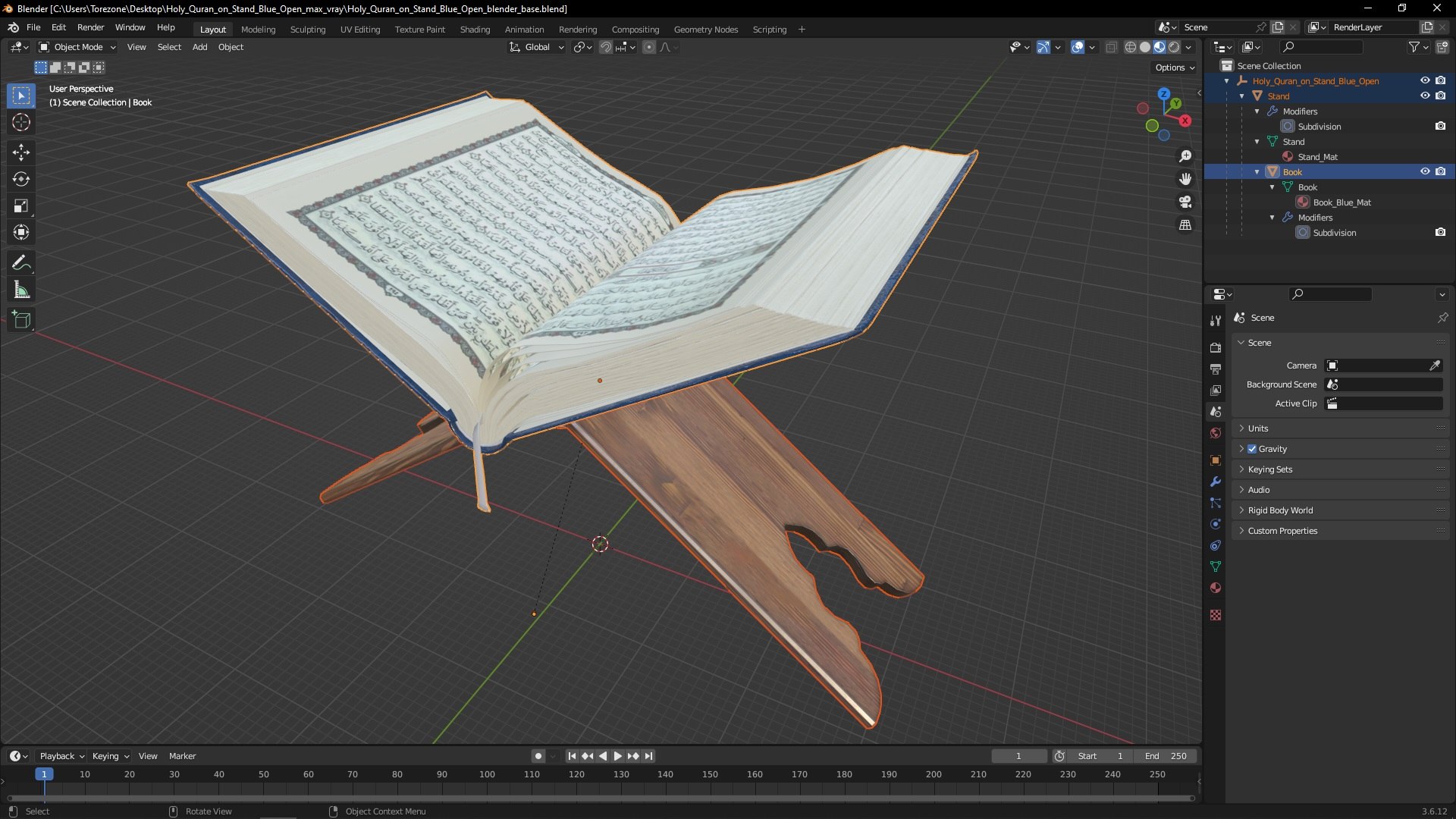Open the Object Data properties tab
Viewport: 1456px width, 819px height.
tap(1216, 566)
